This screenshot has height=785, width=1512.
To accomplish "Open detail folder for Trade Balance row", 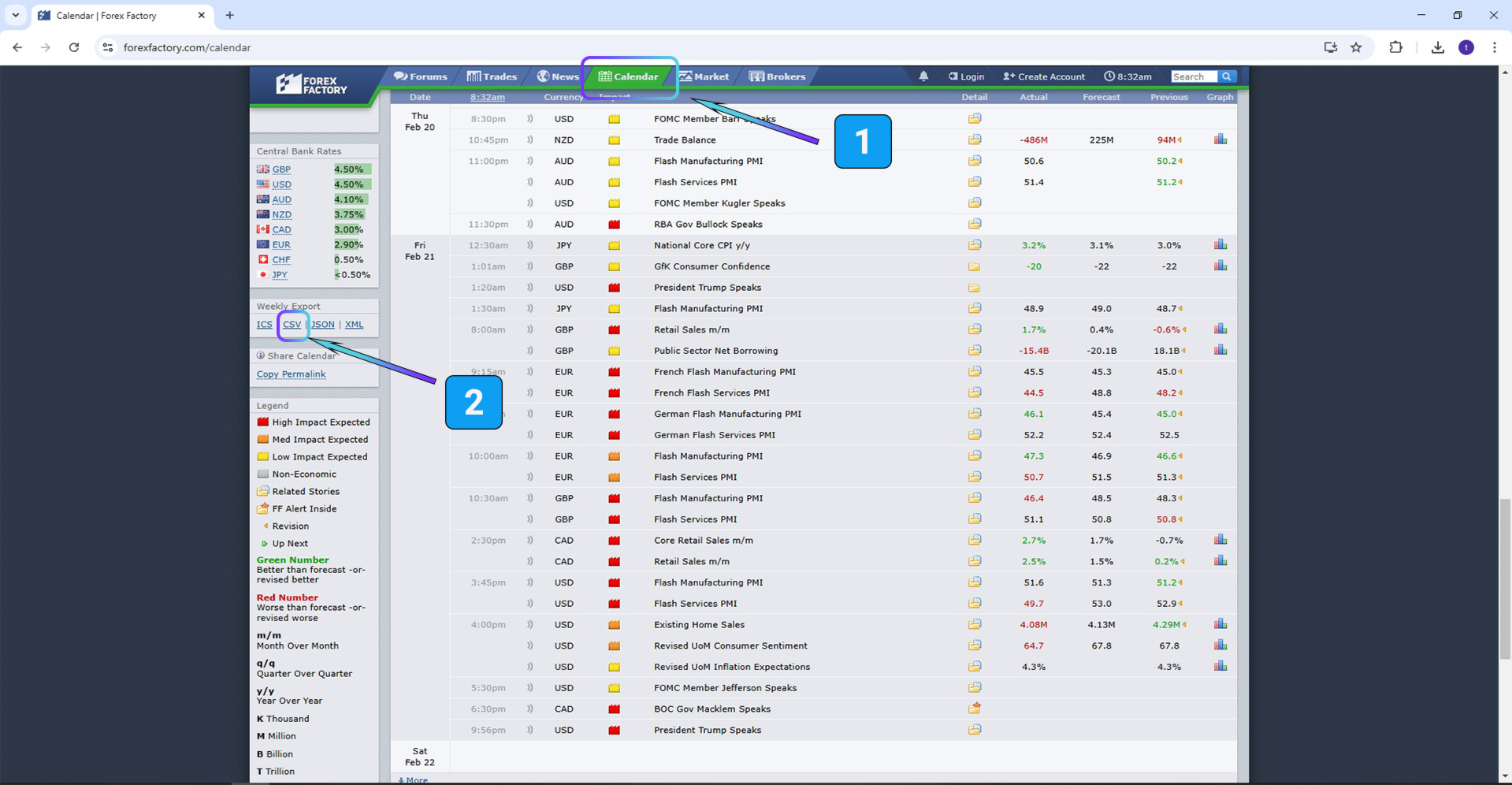I will click(975, 140).
